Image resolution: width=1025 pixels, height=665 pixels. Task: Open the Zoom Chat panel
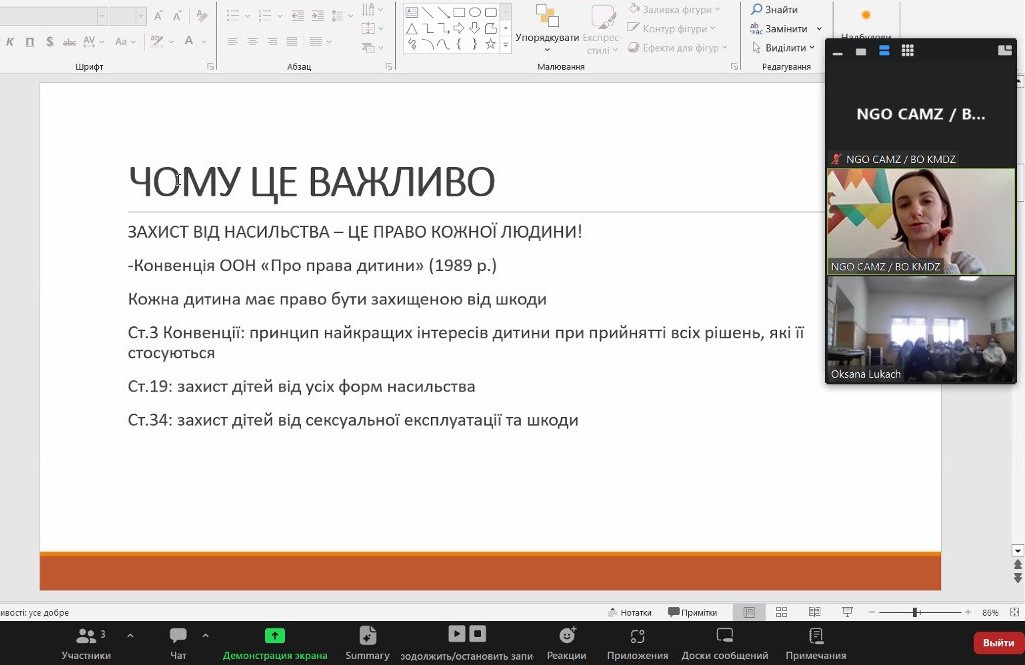point(178,641)
